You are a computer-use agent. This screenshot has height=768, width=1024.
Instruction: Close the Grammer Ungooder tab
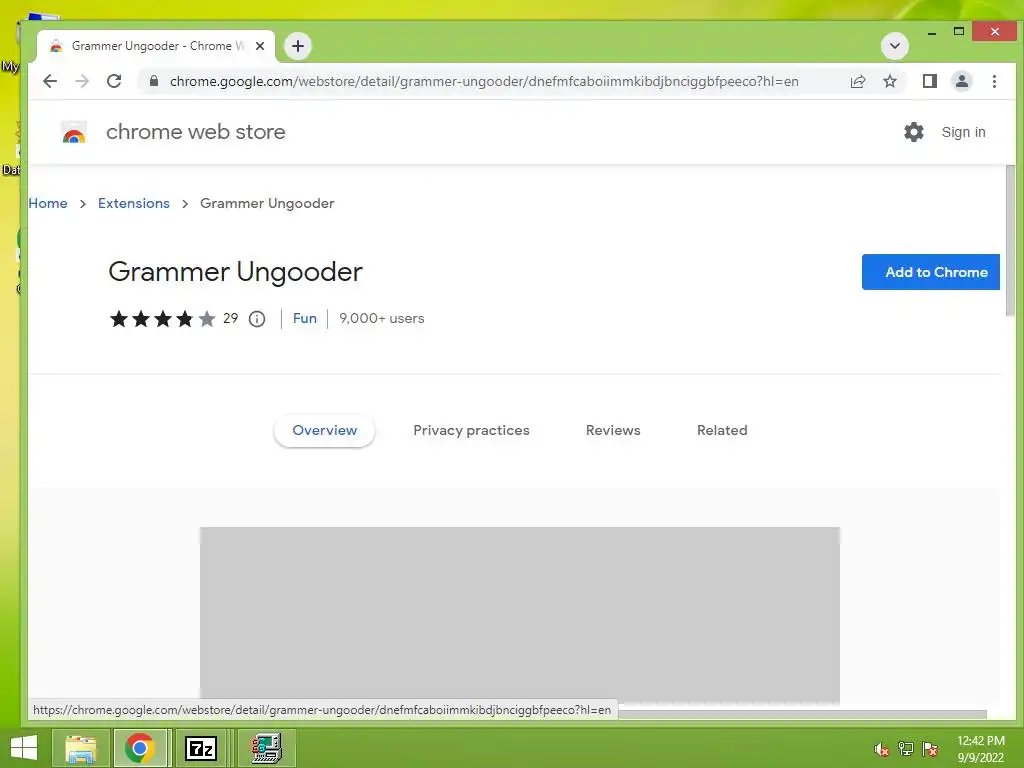click(x=260, y=46)
